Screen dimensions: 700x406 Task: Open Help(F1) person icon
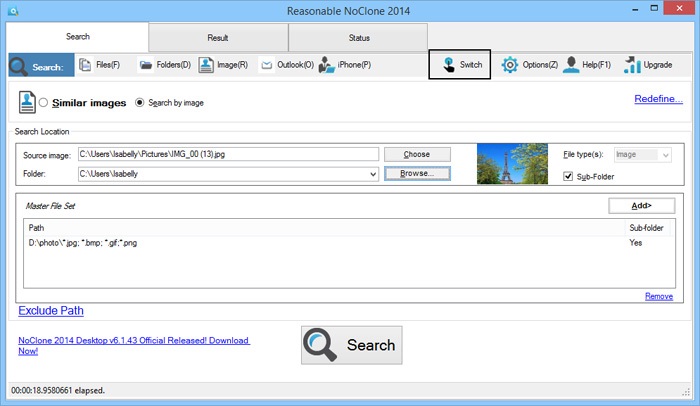tap(571, 65)
